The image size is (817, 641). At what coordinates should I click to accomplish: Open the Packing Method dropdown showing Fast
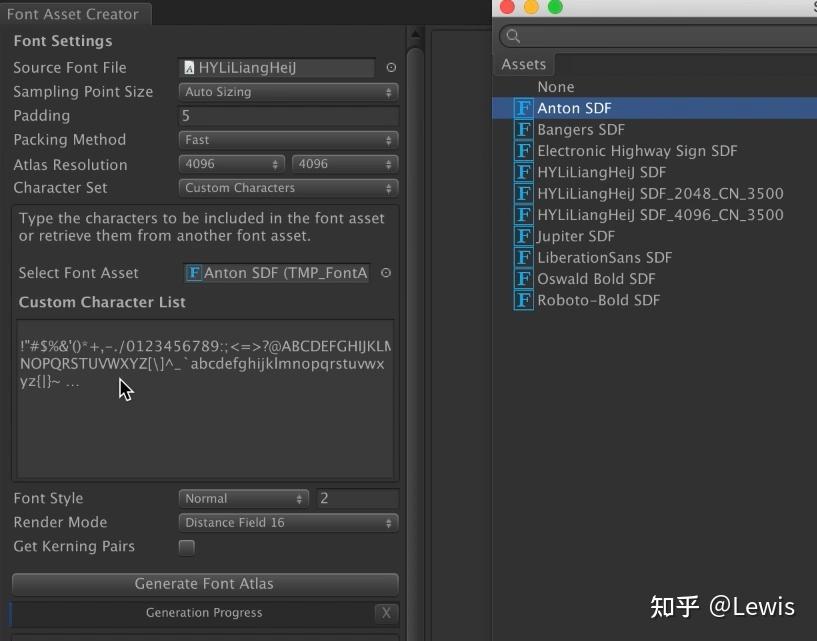pos(288,140)
